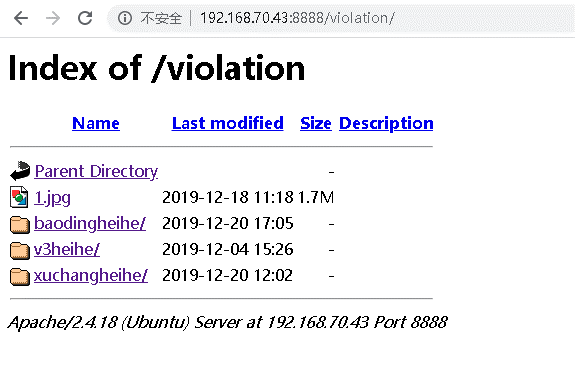The height and width of the screenshot is (377, 575).
Task: Click the 1.jpg image file icon
Action: 19,197
